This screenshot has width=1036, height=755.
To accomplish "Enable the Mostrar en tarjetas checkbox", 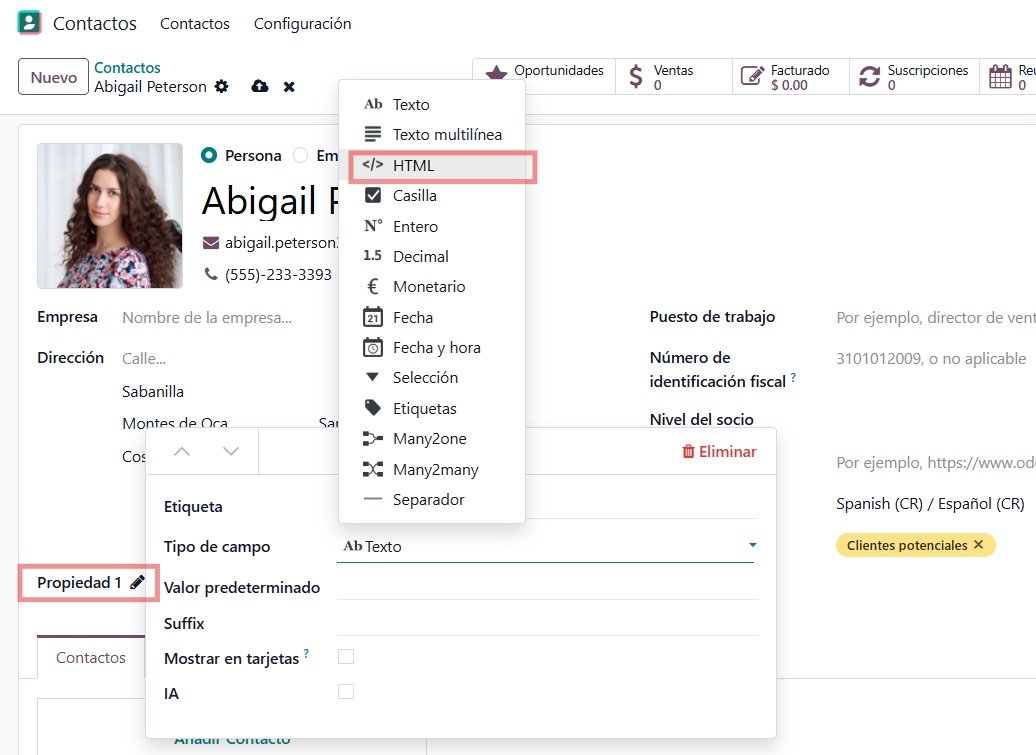I will [x=346, y=657].
